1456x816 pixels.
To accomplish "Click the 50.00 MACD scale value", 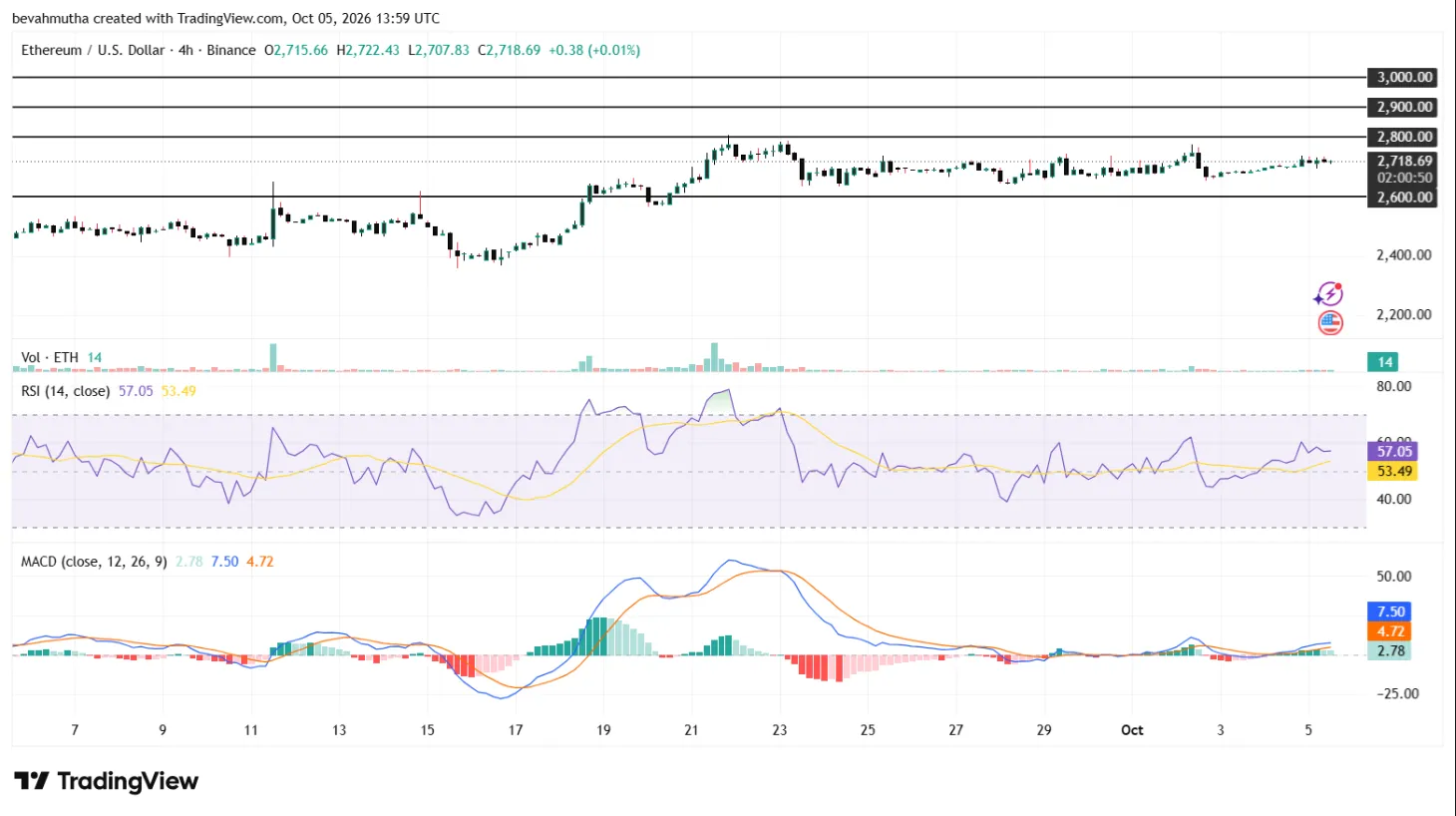I will coord(1394,576).
